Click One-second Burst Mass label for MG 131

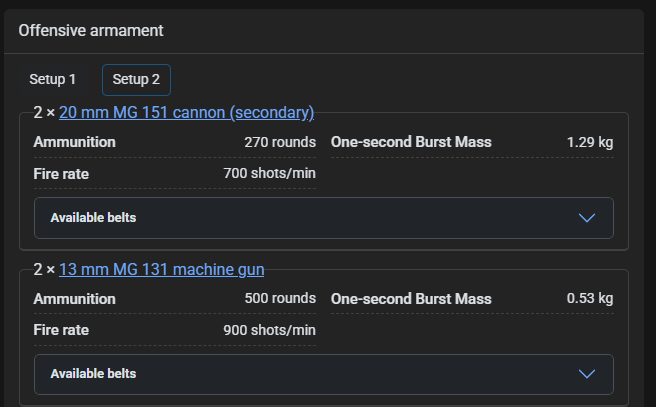coord(411,298)
